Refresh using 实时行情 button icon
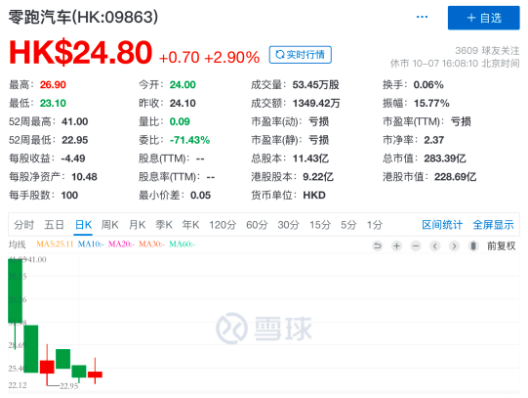This screenshot has width=528, height=398. pos(280,55)
